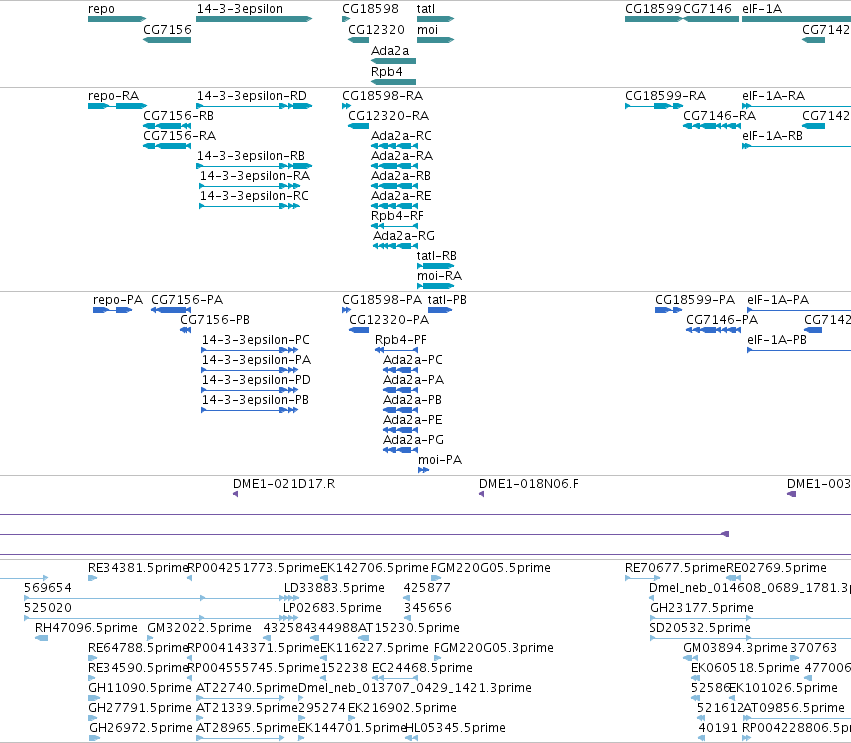Select the FGM220G05.3prime EST
The image size is (851, 743).
[438, 658]
